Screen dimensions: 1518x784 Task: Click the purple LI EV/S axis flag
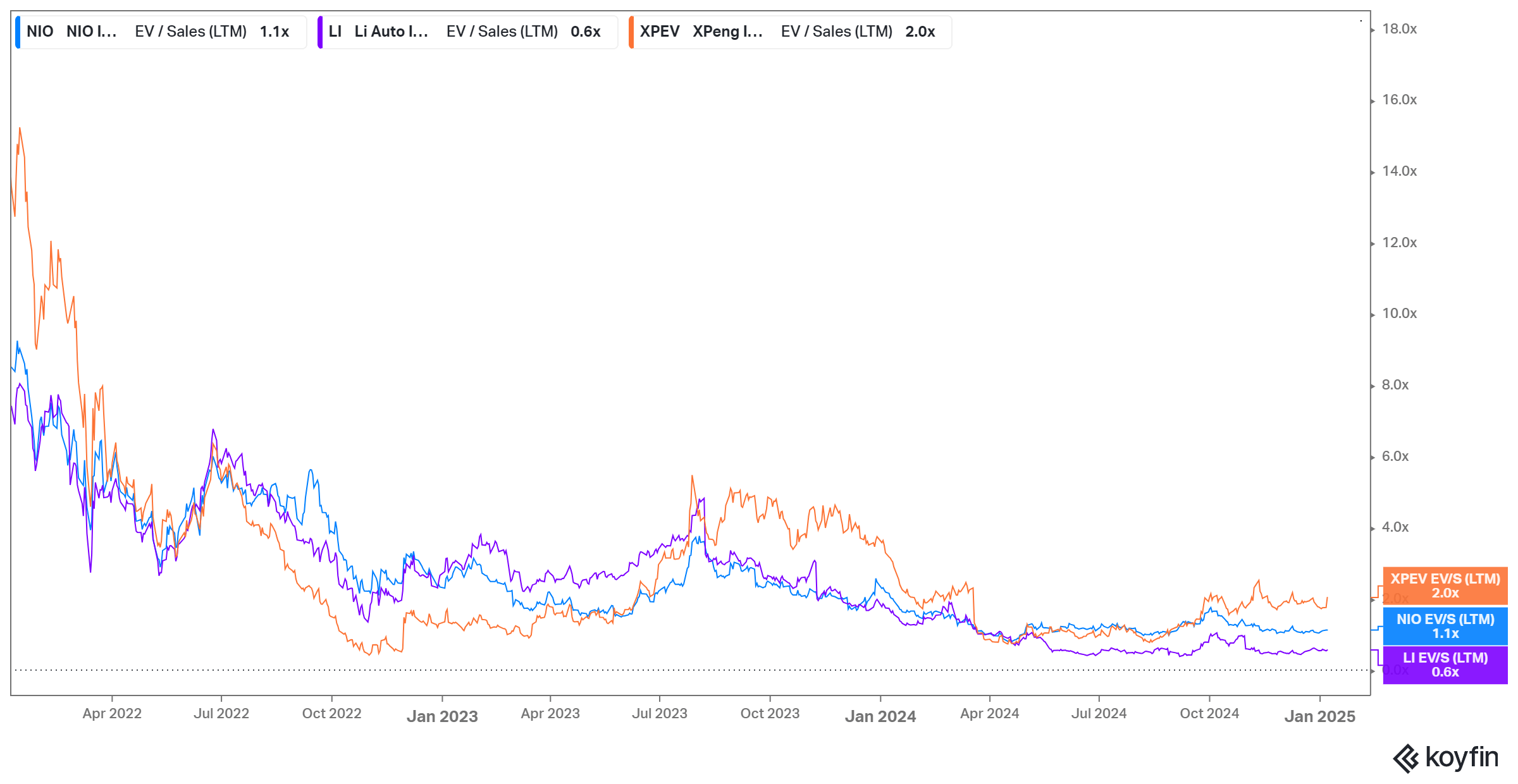[x=1445, y=665]
